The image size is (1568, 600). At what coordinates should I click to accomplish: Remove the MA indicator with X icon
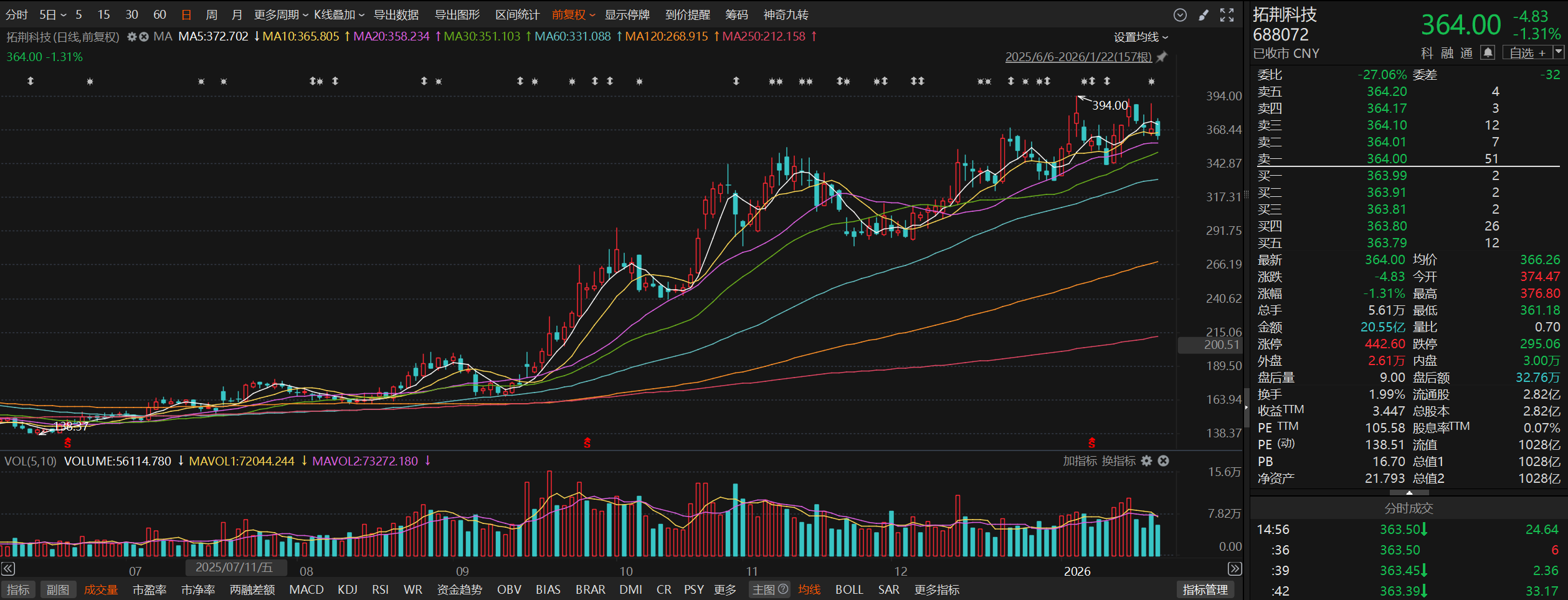[x=144, y=37]
